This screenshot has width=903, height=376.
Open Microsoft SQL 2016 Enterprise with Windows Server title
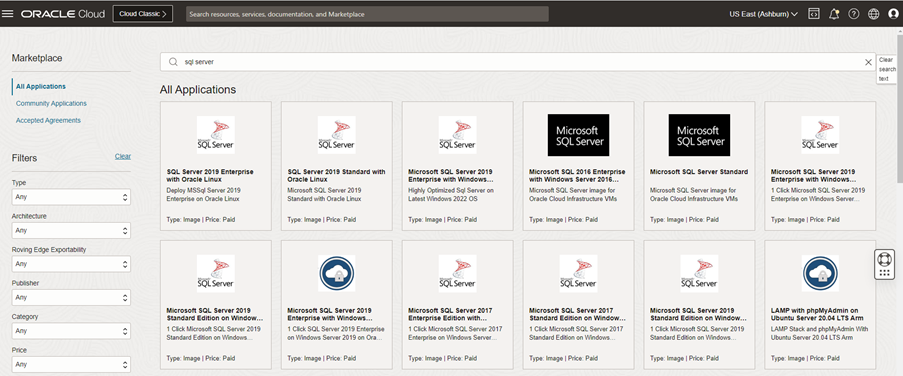[x=577, y=176]
